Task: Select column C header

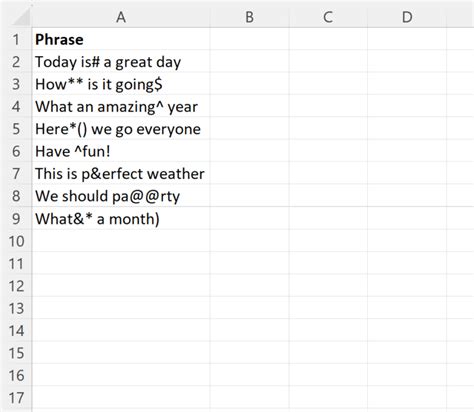Action: pos(328,17)
